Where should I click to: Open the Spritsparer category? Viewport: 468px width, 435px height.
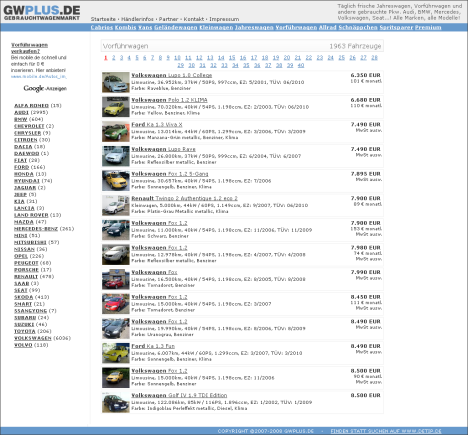[396, 27]
